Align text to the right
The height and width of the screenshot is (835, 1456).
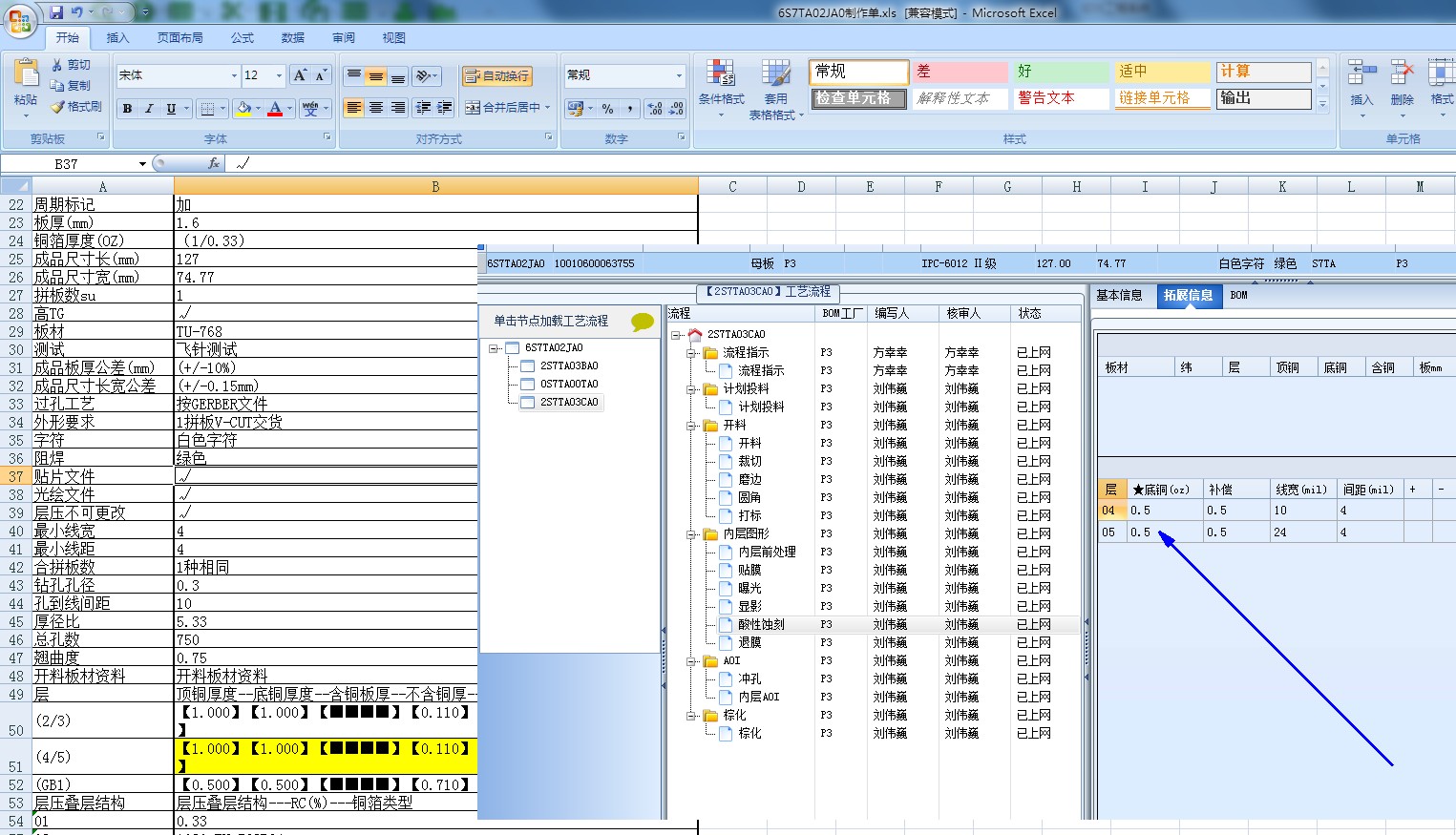(397, 108)
